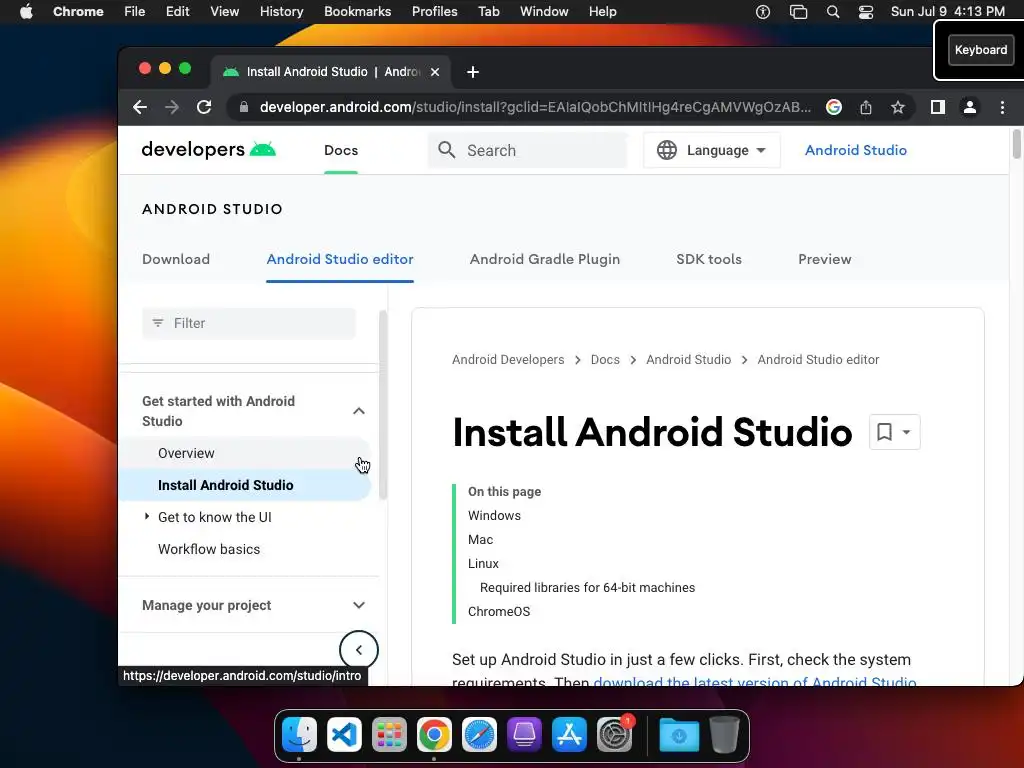Open the SDK tools tab
The height and width of the screenshot is (768, 1024).
pyautogui.click(x=709, y=259)
